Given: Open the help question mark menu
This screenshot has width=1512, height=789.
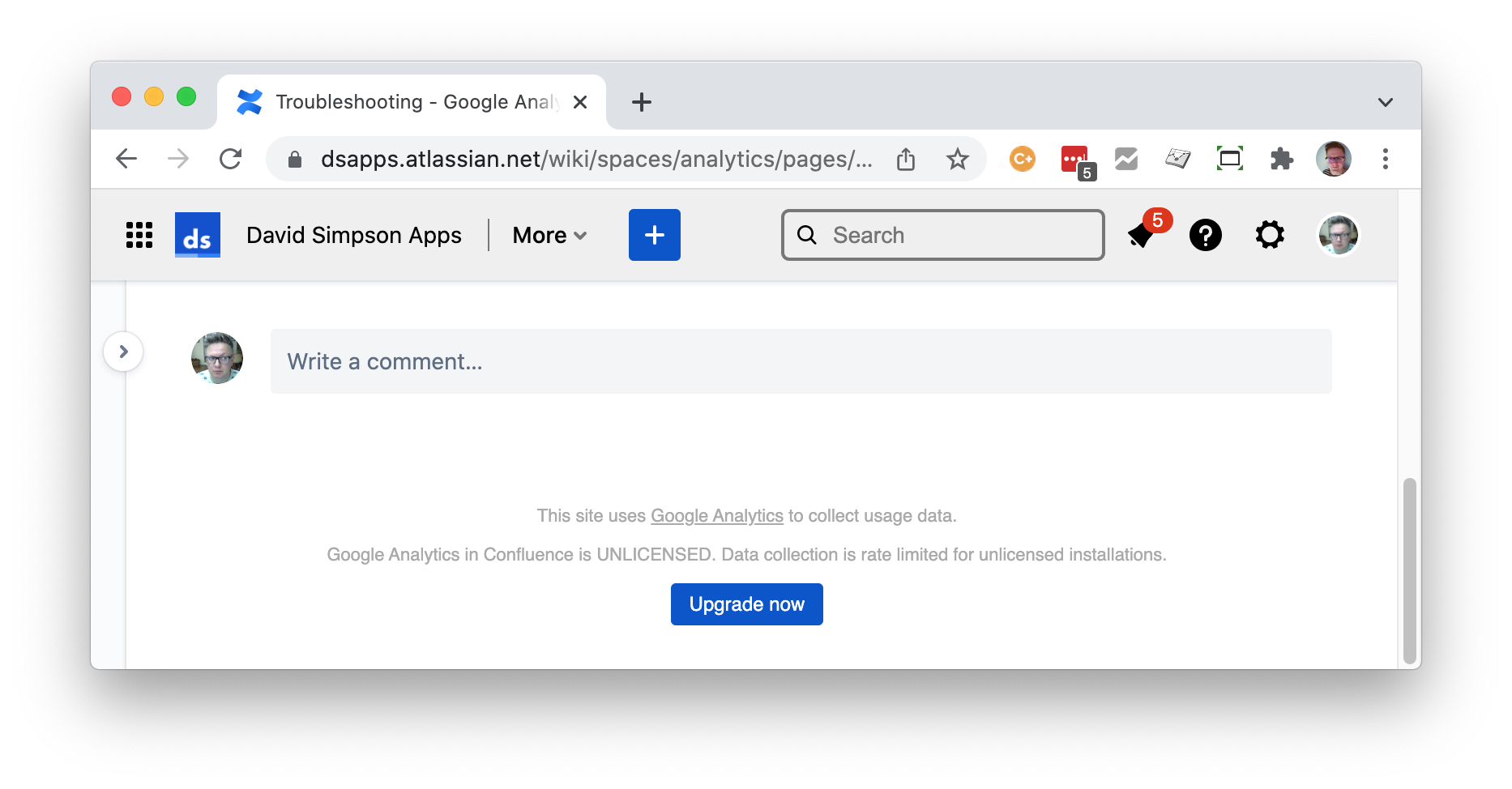Looking at the screenshot, I should (x=1205, y=235).
